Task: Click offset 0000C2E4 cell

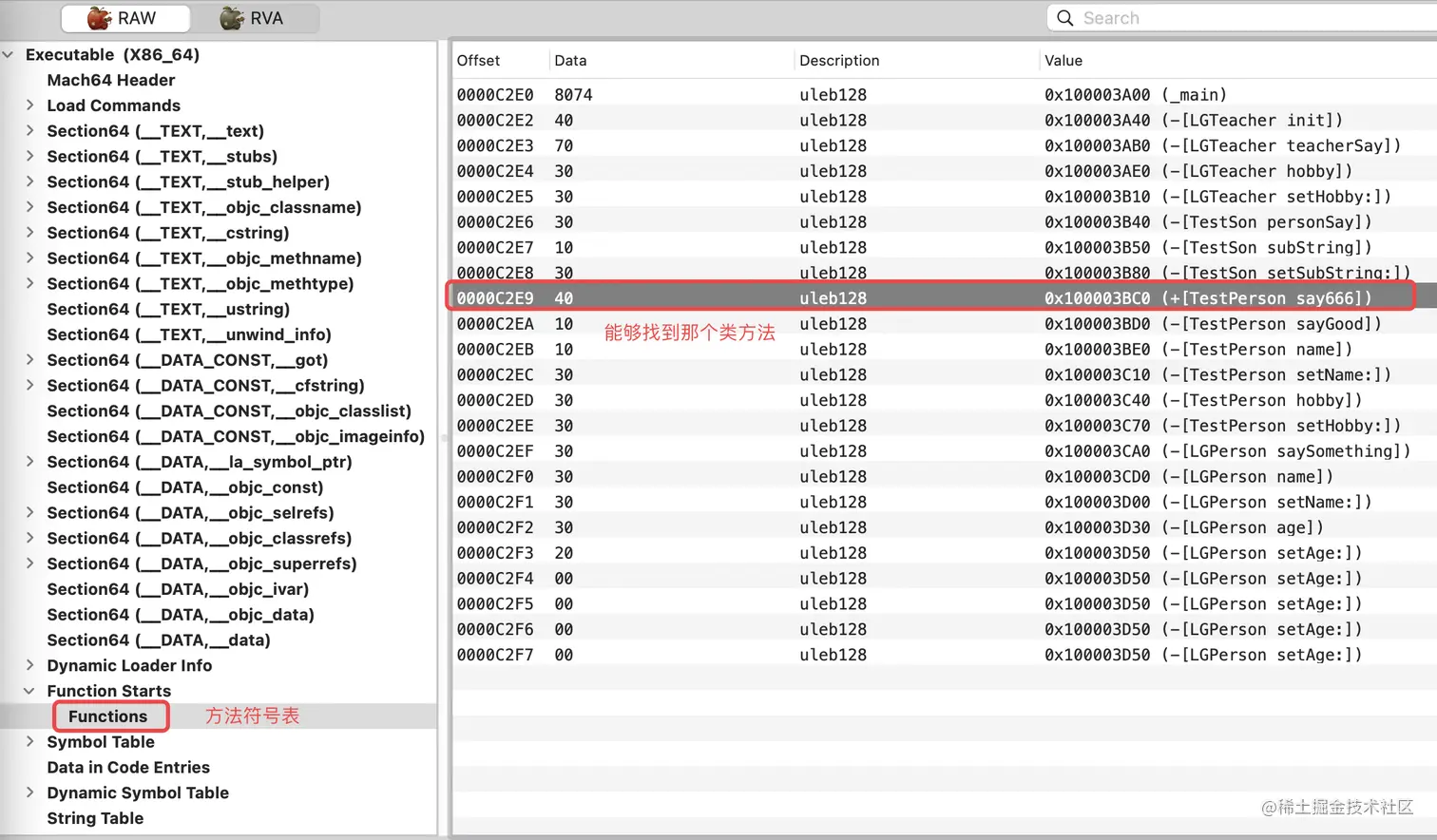Action: 495,171
